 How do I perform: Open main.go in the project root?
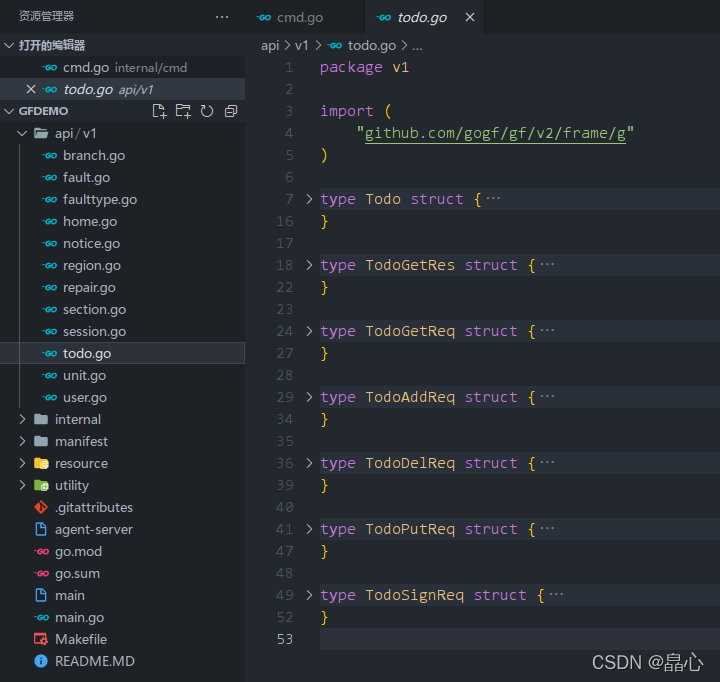point(122,618)
